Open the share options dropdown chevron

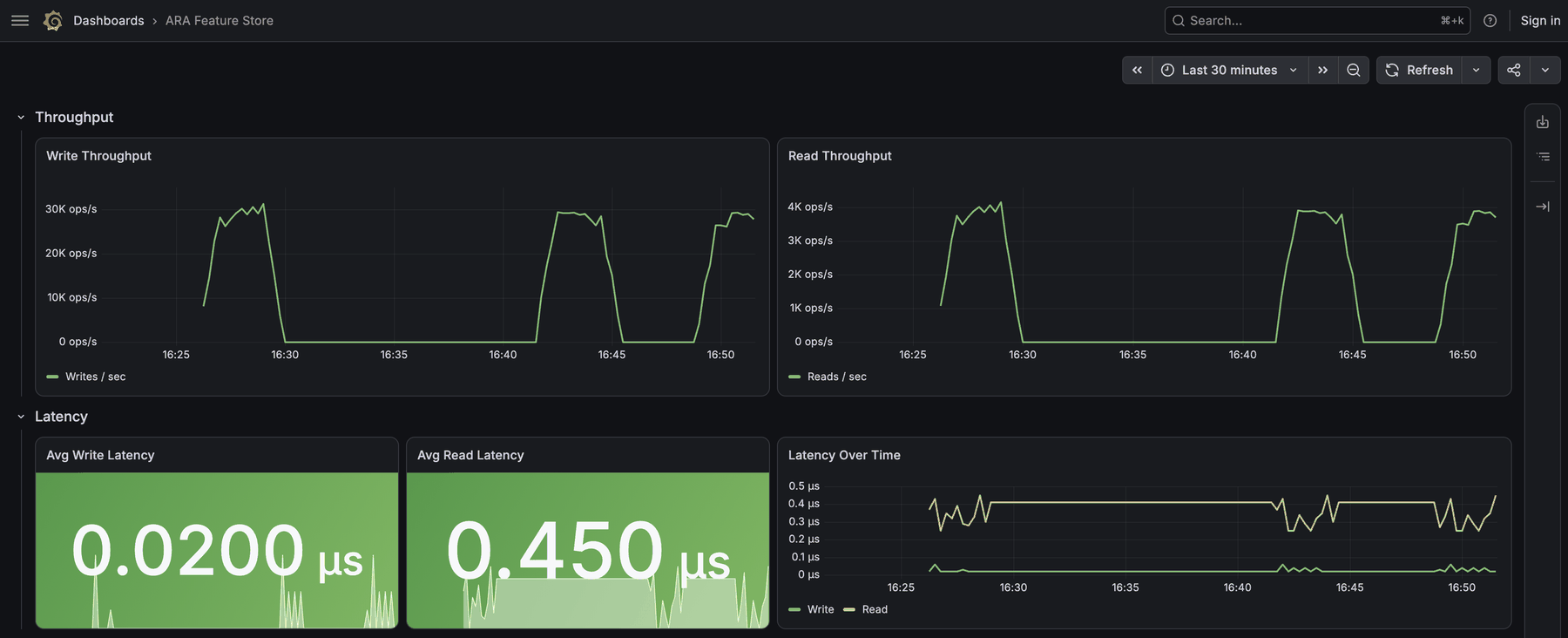[1545, 70]
